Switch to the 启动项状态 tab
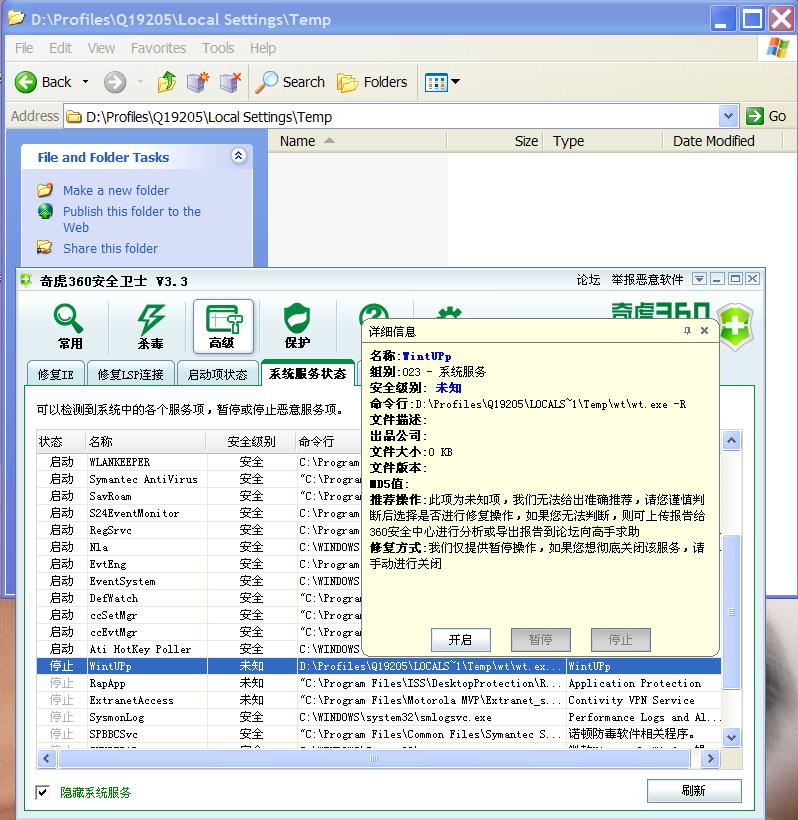This screenshot has height=820, width=798. coord(218,374)
